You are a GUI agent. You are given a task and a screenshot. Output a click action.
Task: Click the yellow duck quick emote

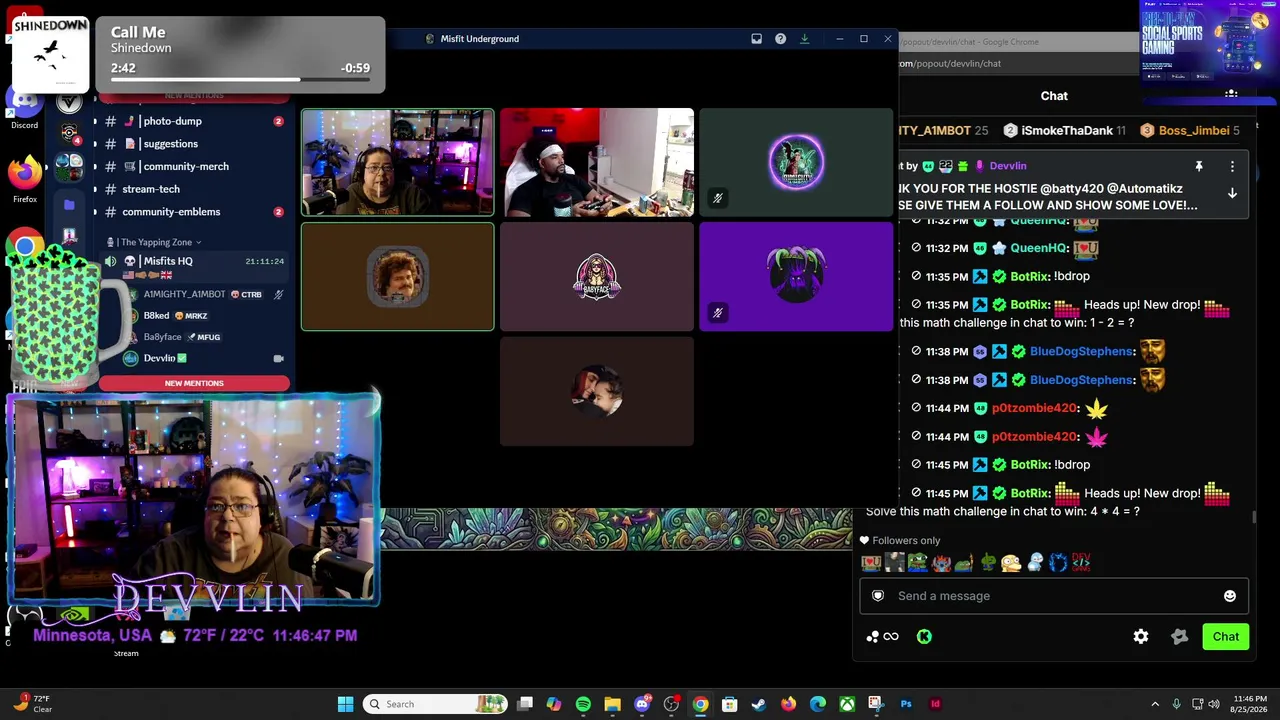point(1011,563)
